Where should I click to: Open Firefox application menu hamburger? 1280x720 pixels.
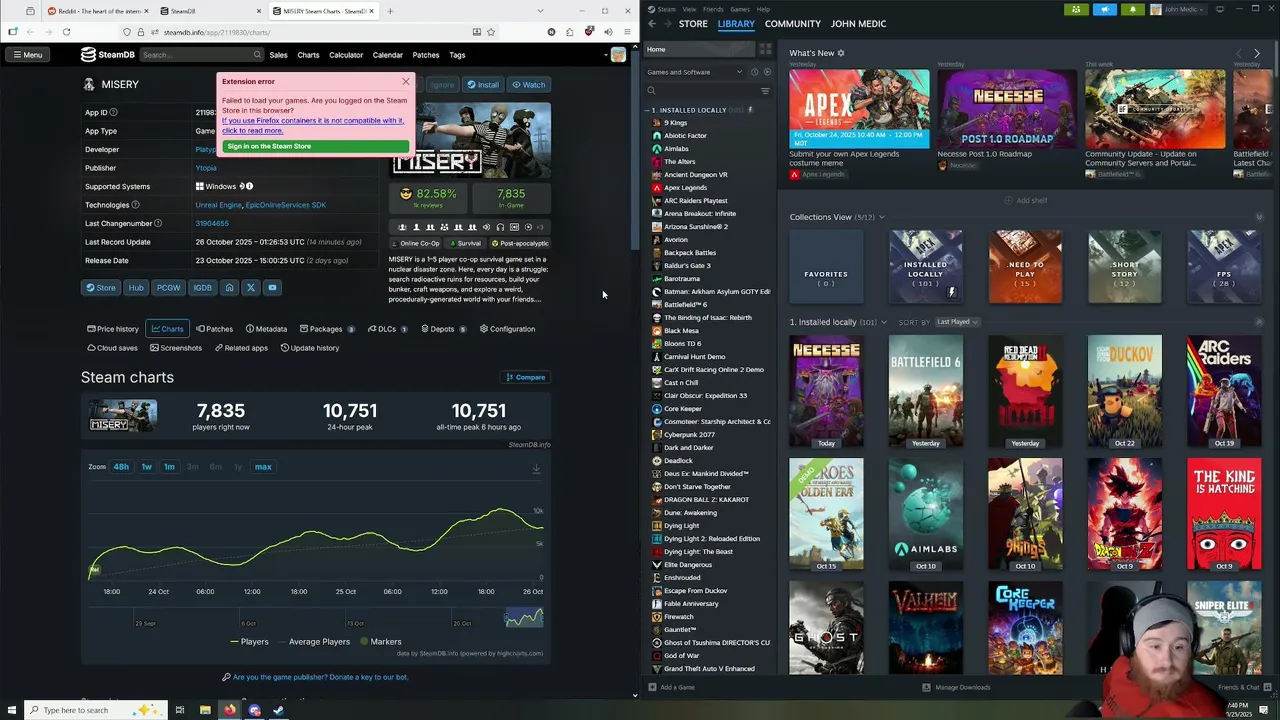[x=627, y=32]
